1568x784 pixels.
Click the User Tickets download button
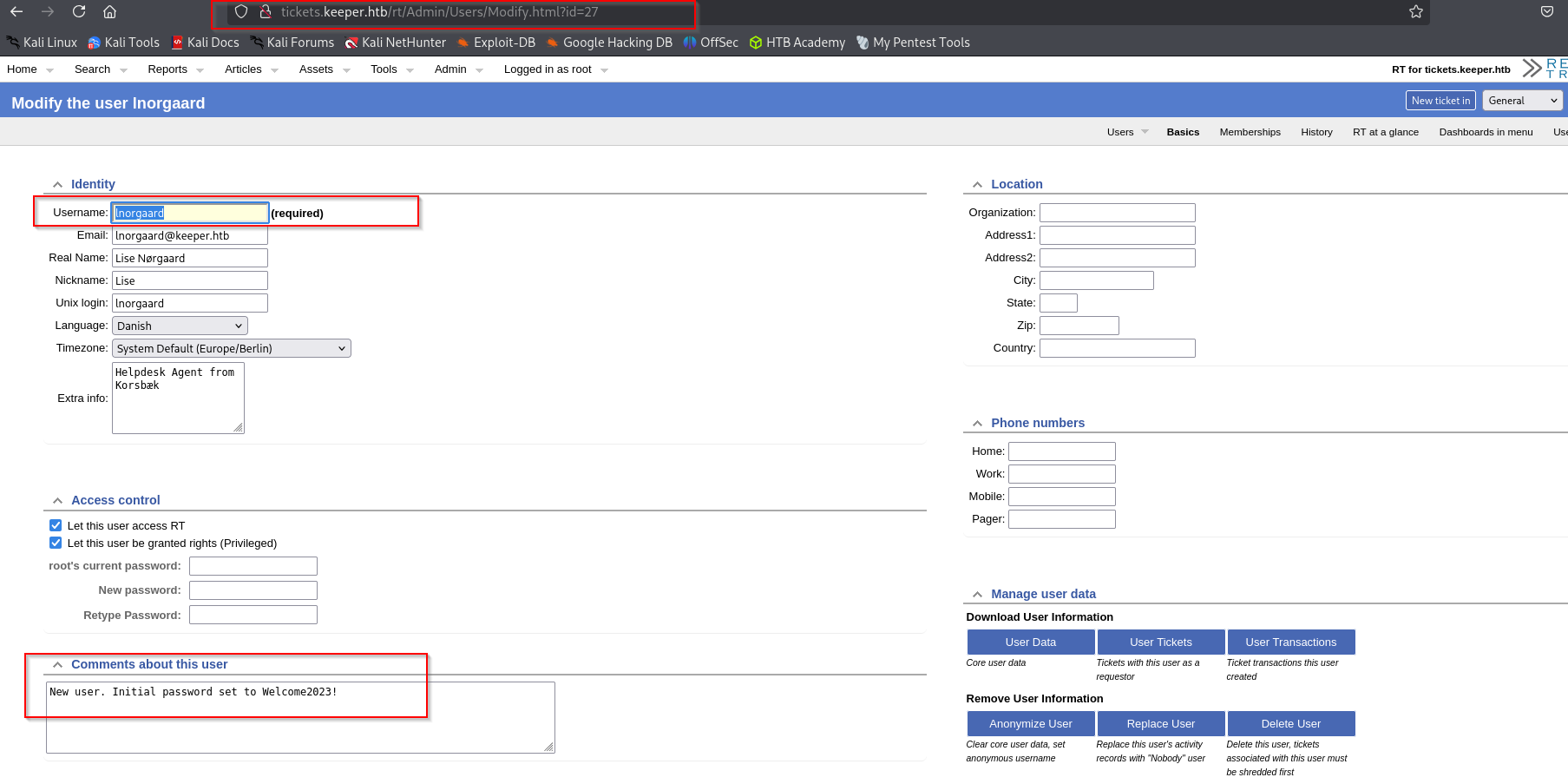click(x=1161, y=642)
